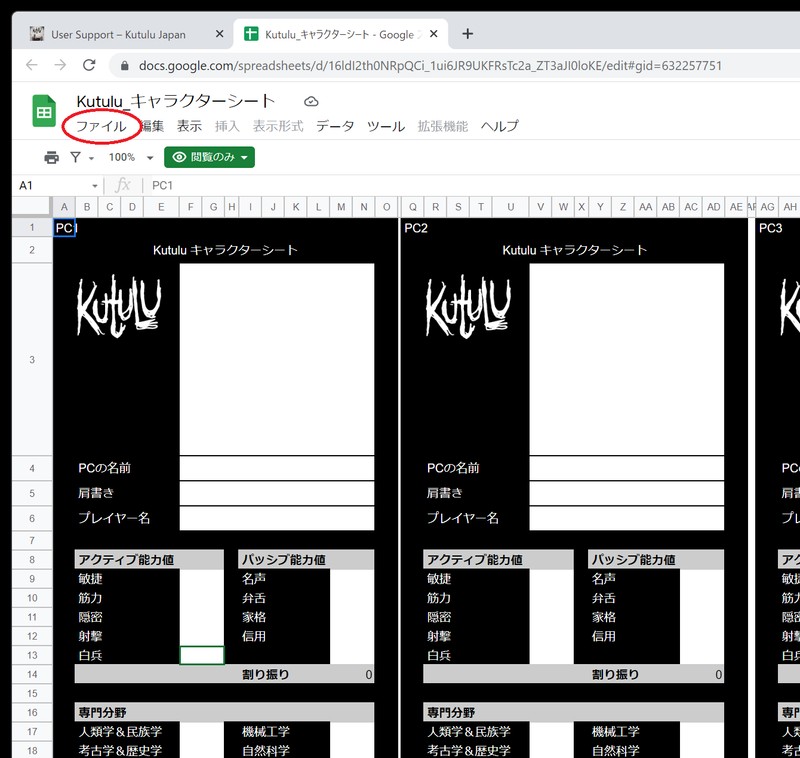Click the PC1 アクティブ能力値 header
This screenshot has width=800, height=758.
(149, 560)
